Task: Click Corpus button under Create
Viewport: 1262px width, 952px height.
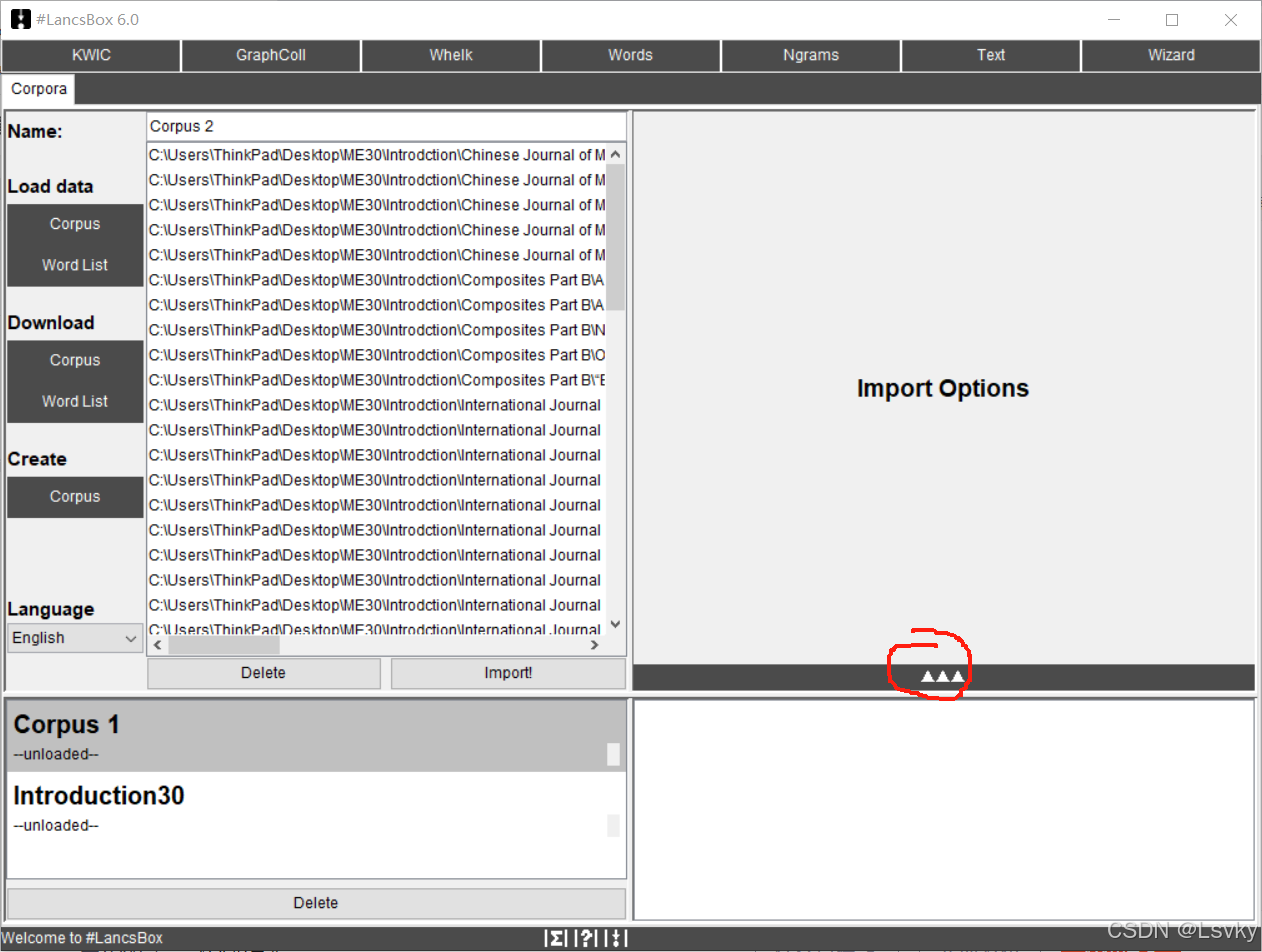Action: click(x=75, y=496)
